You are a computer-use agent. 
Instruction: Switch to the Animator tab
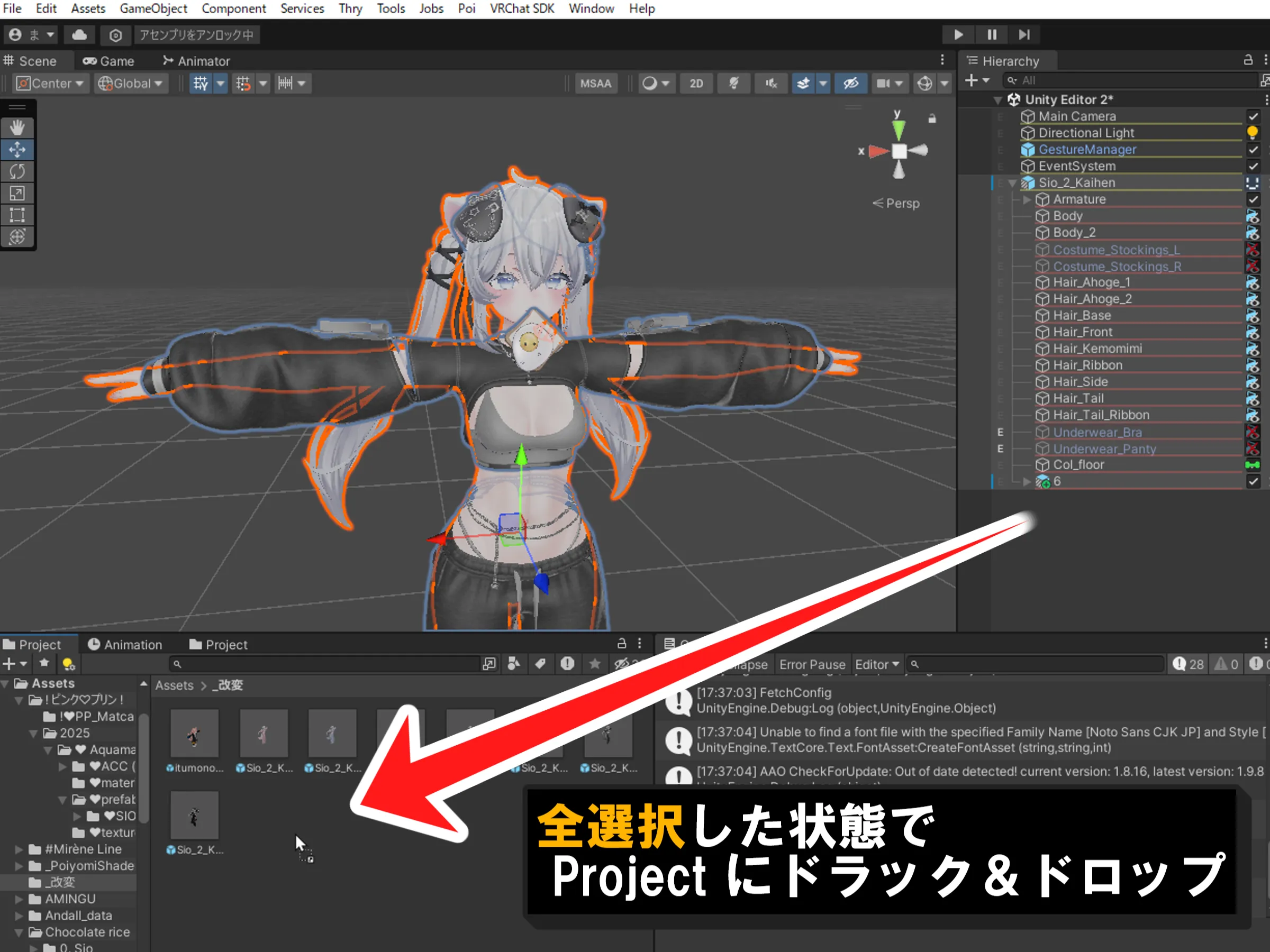pos(196,61)
